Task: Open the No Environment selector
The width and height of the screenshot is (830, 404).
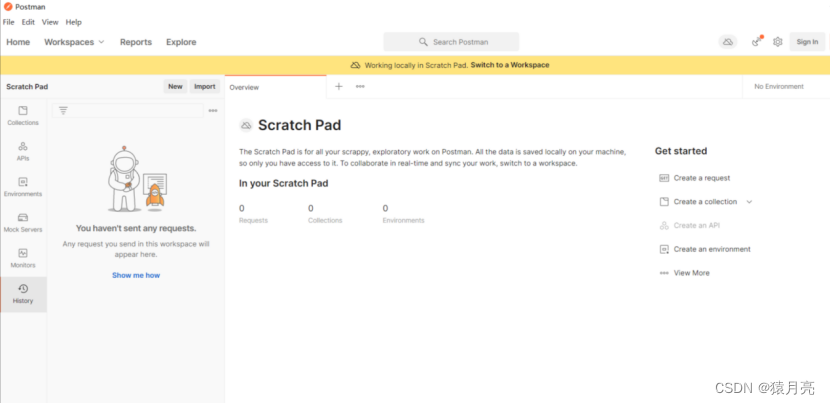Action: [779, 86]
